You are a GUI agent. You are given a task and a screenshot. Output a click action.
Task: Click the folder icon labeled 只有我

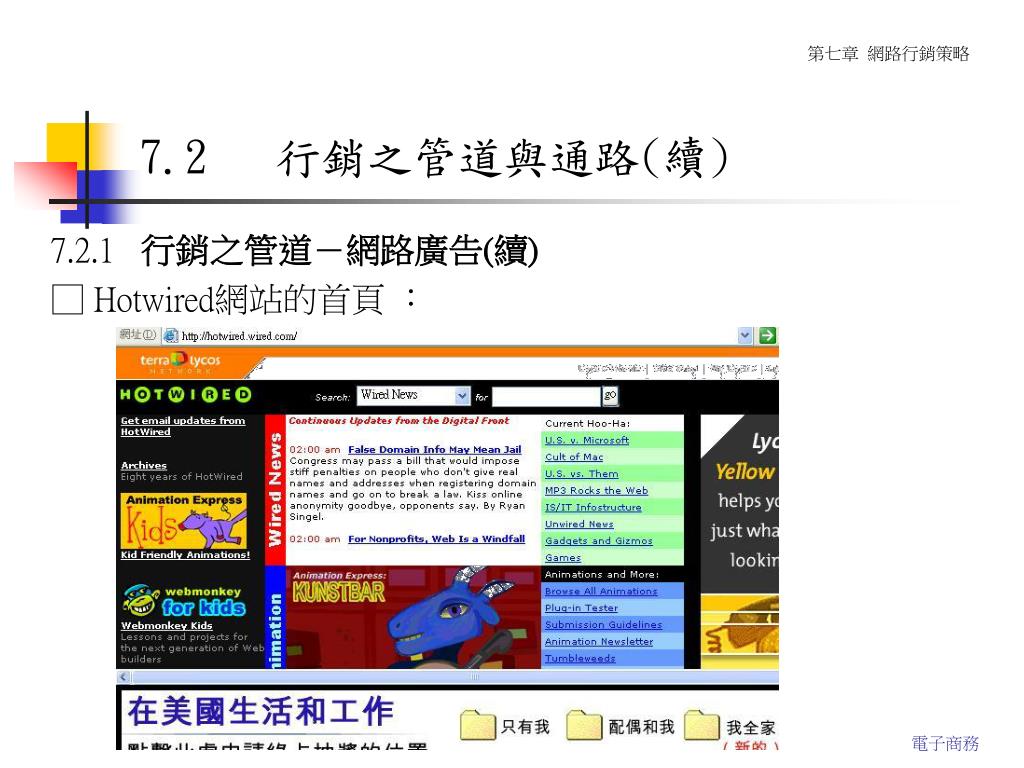pyautogui.click(x=477, y=725)
